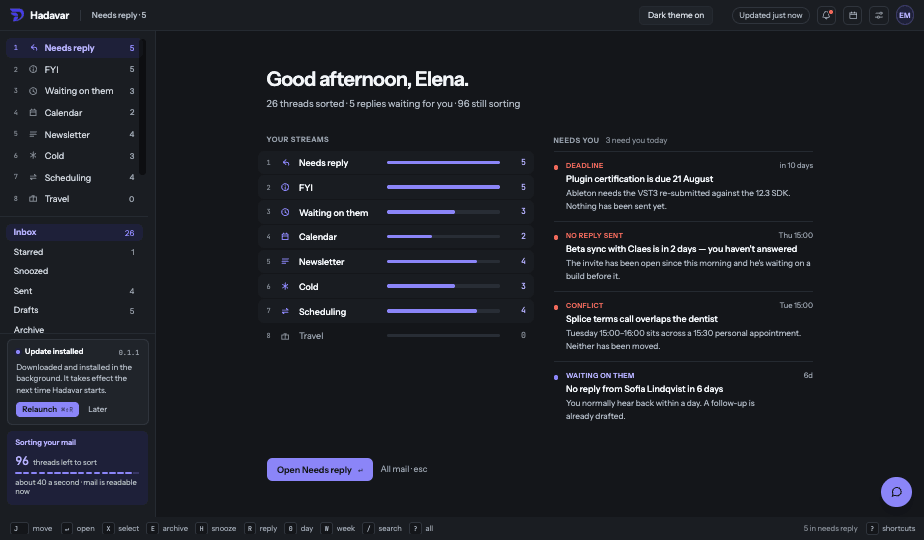
Task: Click Needs reply 5 breadcrumb in title bar
Action: point(118,15)
